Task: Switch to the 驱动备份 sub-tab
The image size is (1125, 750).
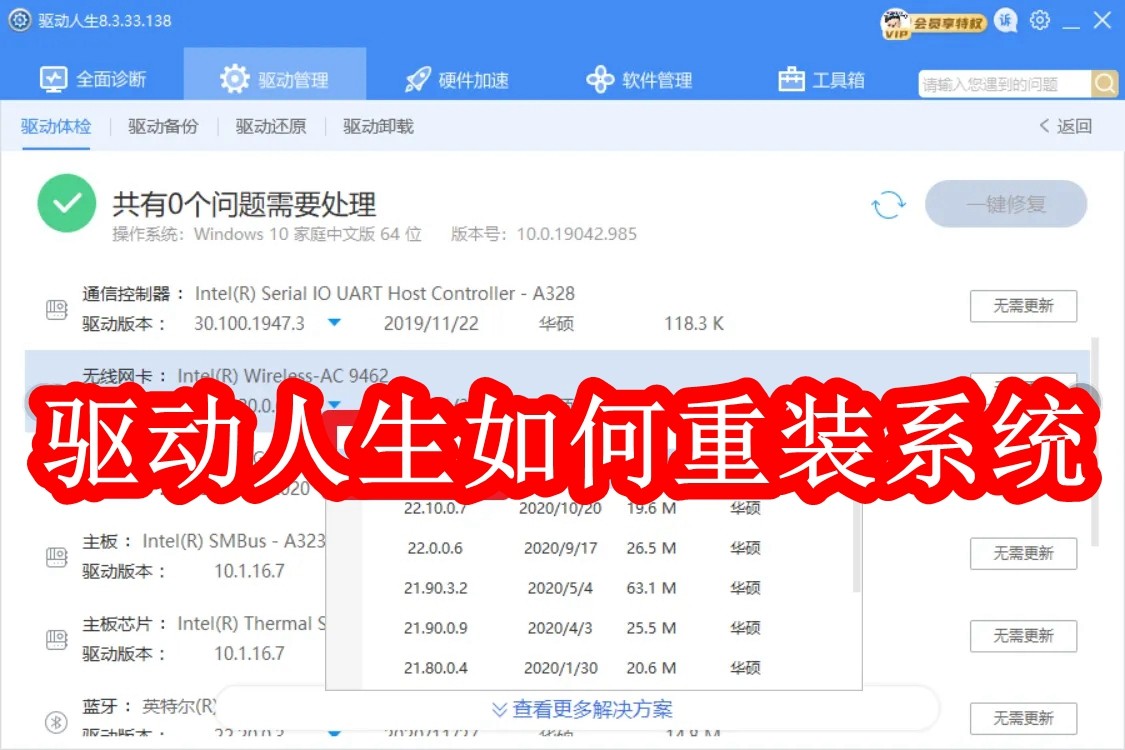Action: [164, 126]
